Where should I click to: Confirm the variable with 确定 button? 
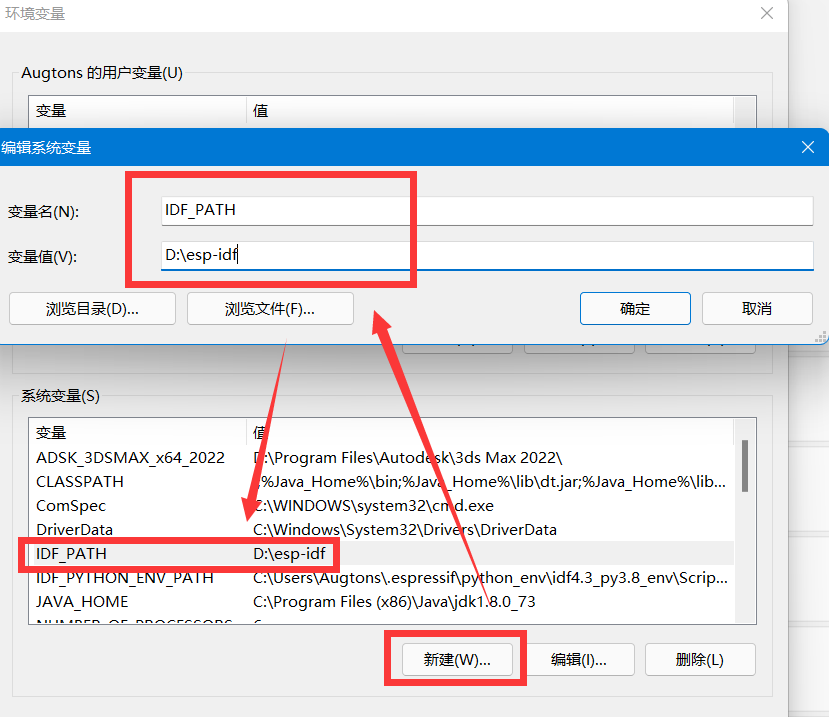pyautogui.click(x=635, y=308)
